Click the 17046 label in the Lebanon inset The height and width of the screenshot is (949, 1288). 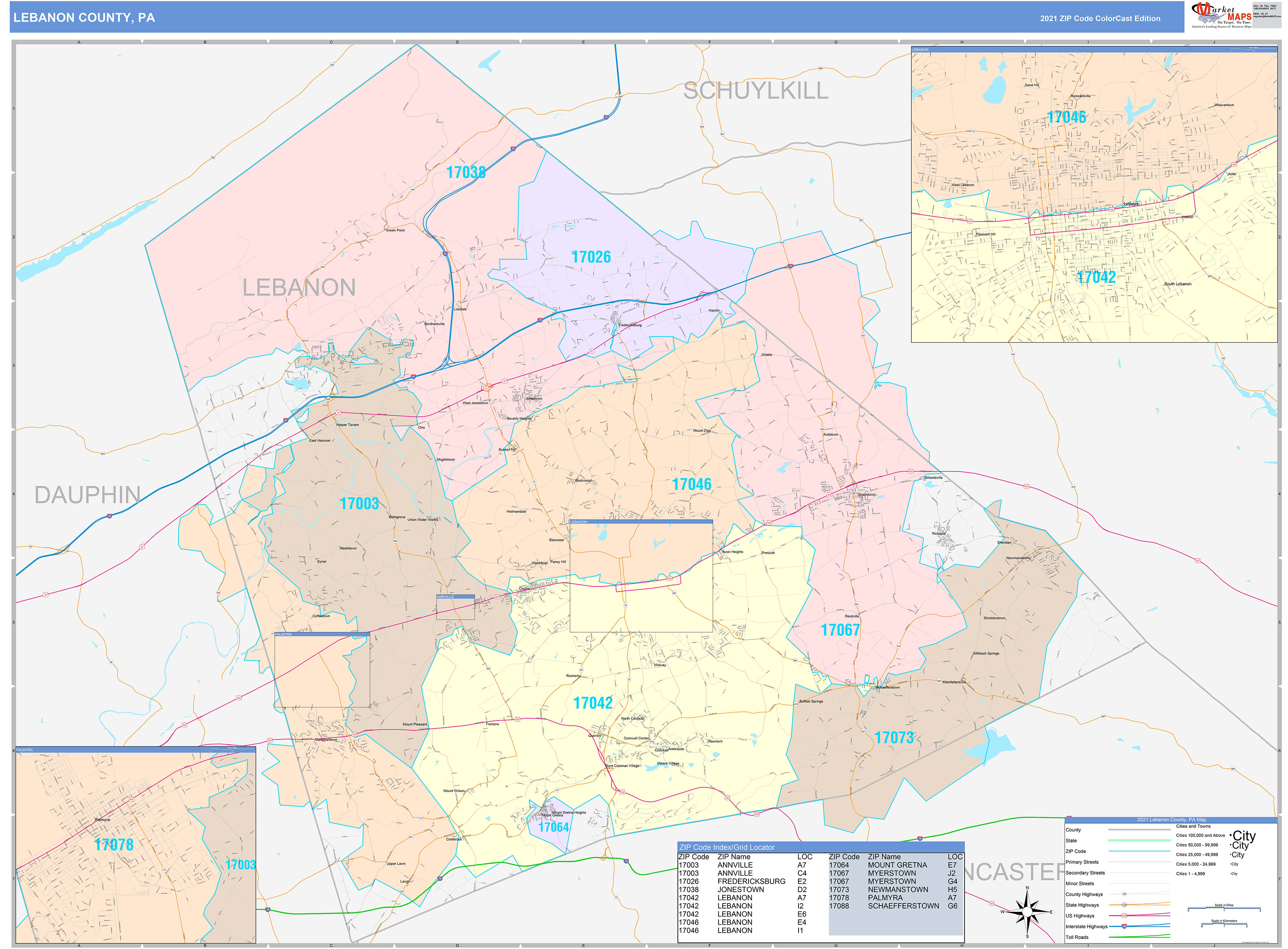click(1066, 117)
